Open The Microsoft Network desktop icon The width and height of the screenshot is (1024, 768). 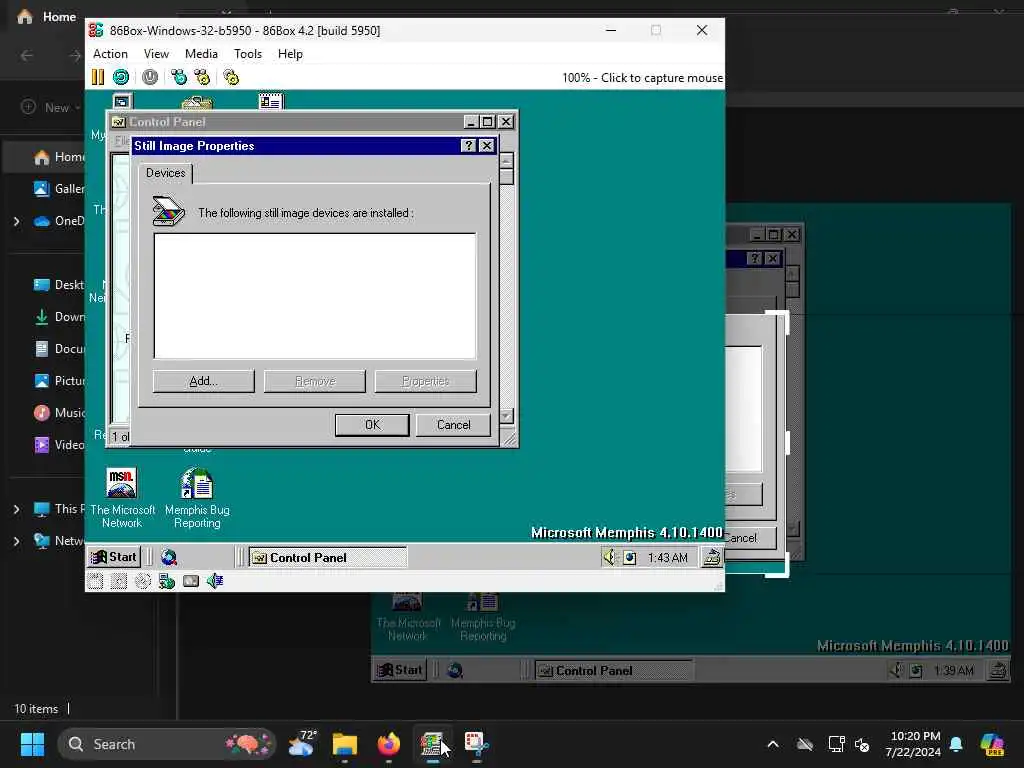click(x=122, y=498)
